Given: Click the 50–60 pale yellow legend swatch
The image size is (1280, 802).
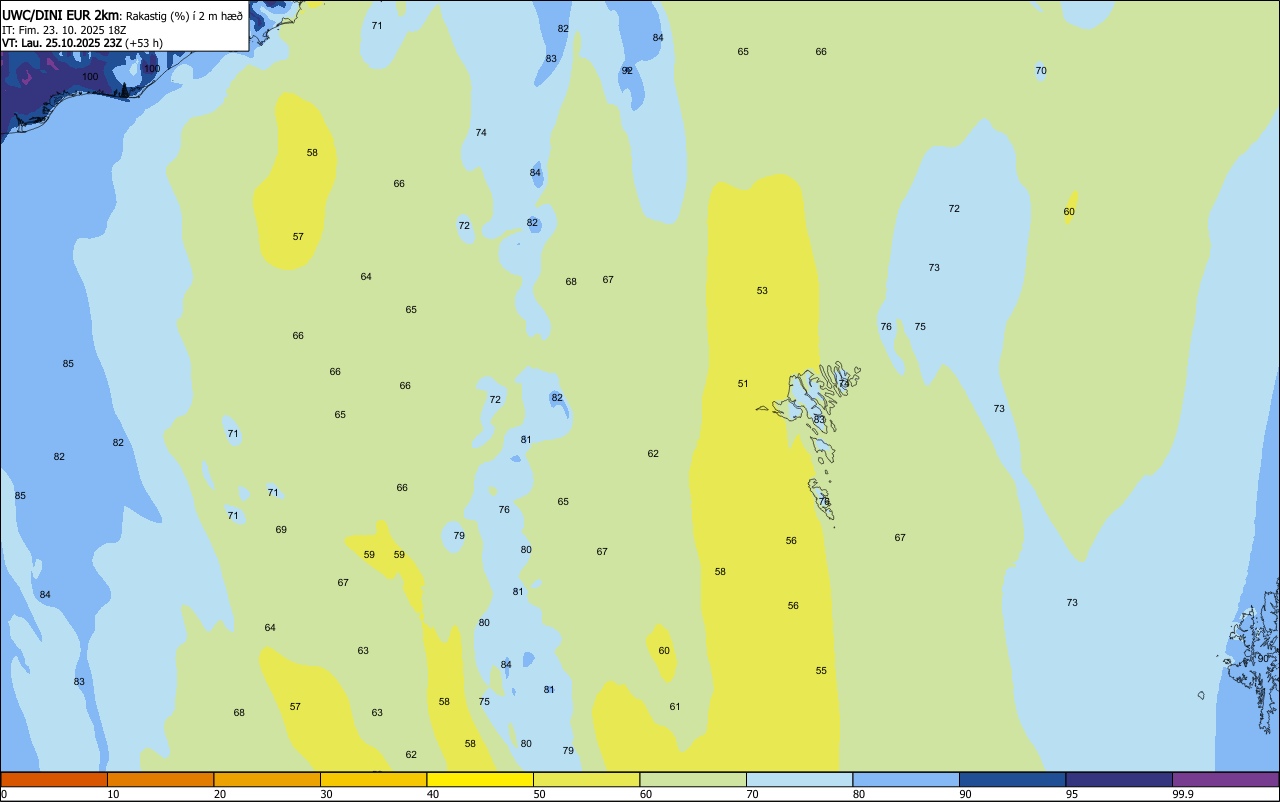Looking at the screenshot, I should click(x=586, y=779).
